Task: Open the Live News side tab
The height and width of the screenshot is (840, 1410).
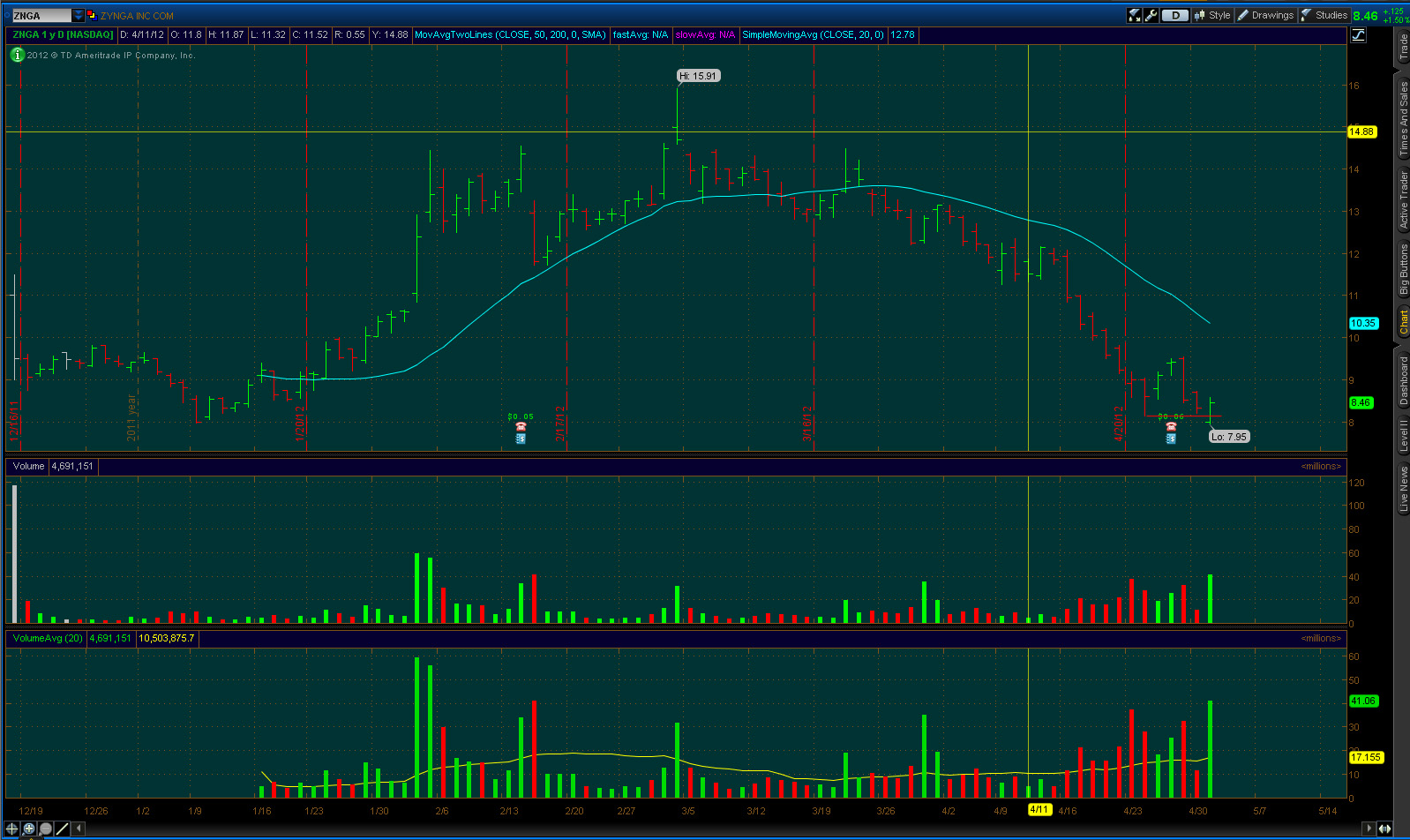Action: coord(1402,488)
